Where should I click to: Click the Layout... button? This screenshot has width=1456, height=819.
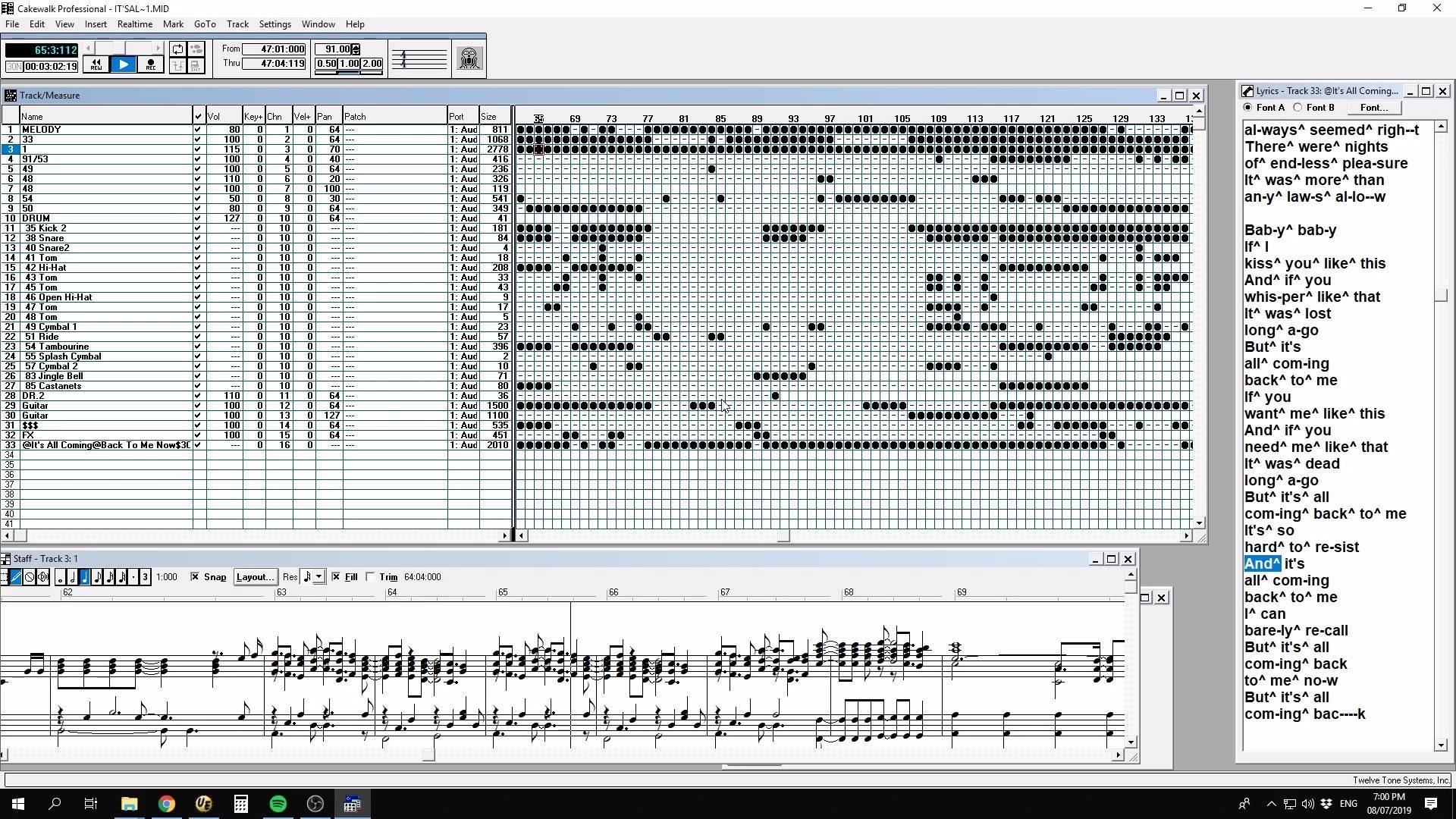tap(255, 577)
